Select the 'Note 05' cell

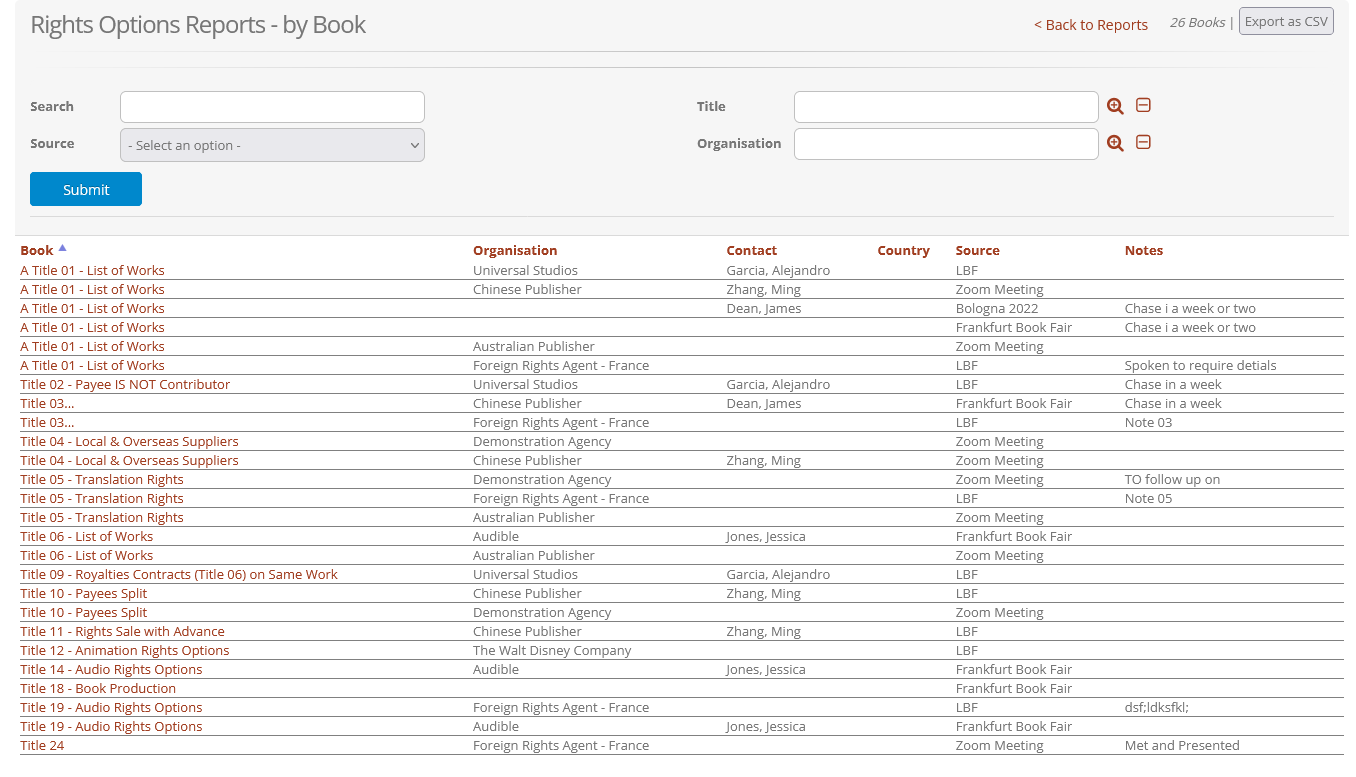click(x=1148, y=498)
